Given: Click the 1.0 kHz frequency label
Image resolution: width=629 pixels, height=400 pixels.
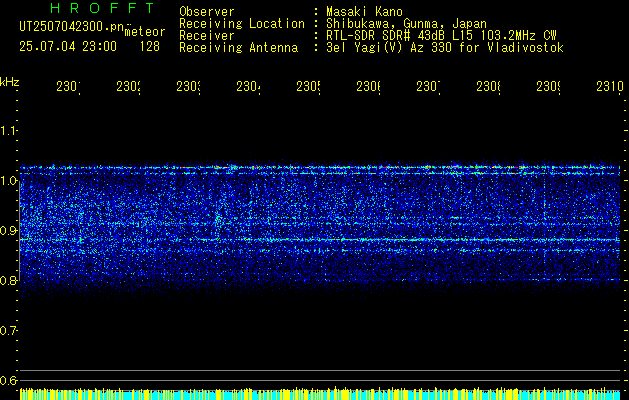Looking at the screenshot, I should [8, 181].
